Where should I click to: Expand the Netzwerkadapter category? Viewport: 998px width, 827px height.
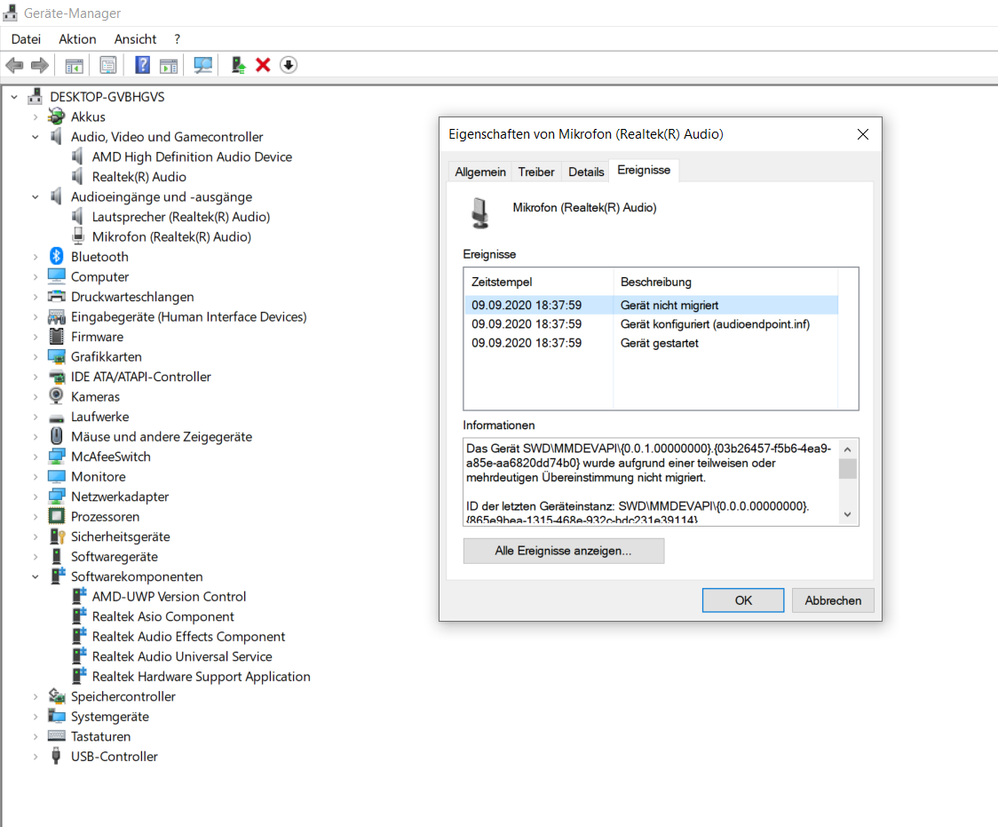tap(36, 497)
